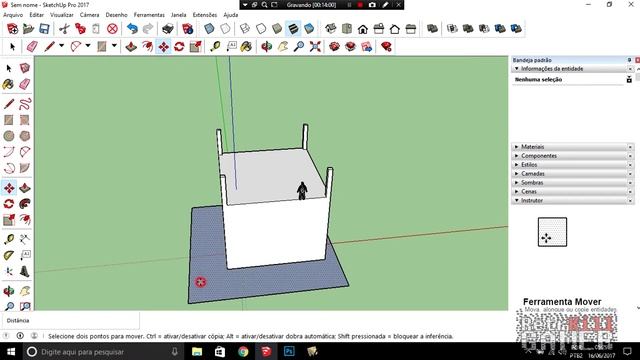
Task: Open the Arquivo menu
Action: (13, 15)
